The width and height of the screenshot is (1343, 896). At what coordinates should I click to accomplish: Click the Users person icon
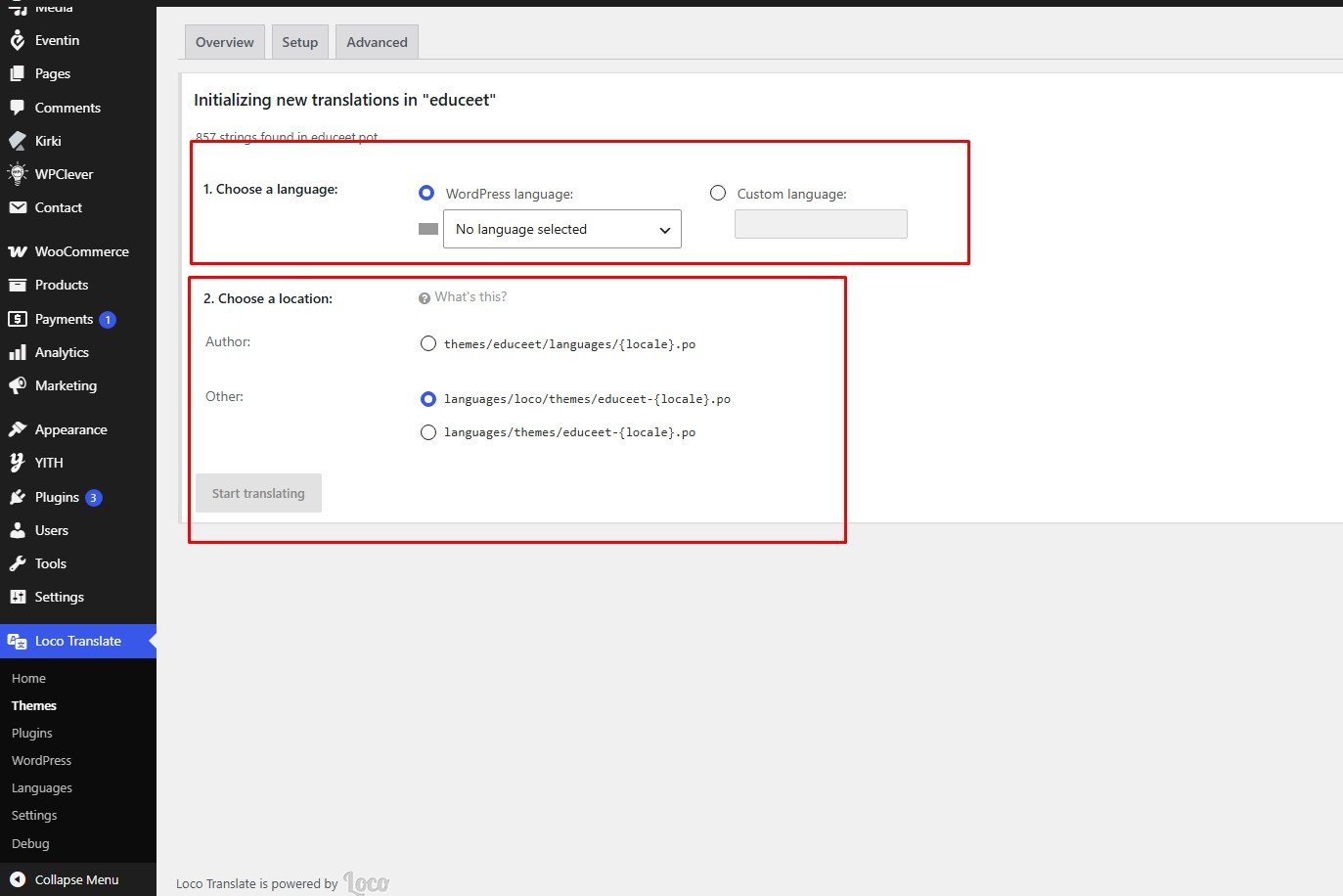tap(17, 530)
